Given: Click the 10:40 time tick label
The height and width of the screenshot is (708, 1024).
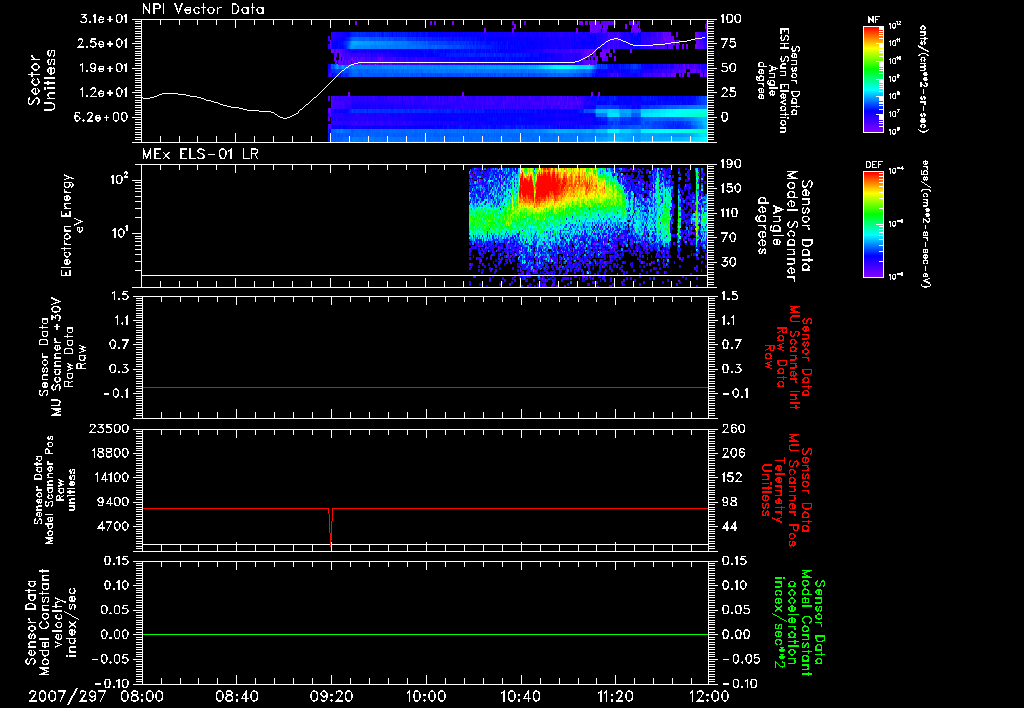Looking at the screenshot, I should (x=520, y=696).
